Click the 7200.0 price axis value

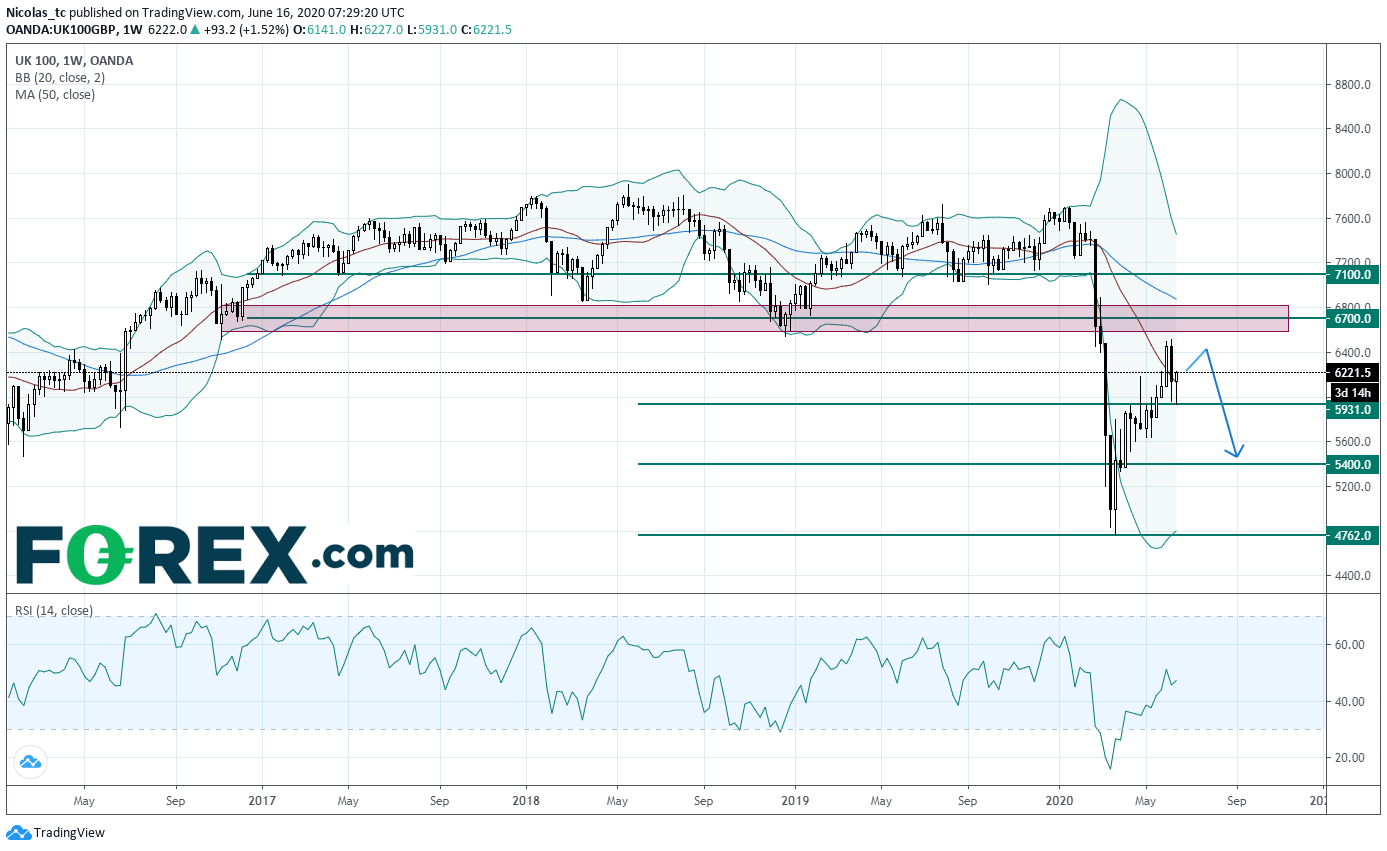[x=1354, y=263]
